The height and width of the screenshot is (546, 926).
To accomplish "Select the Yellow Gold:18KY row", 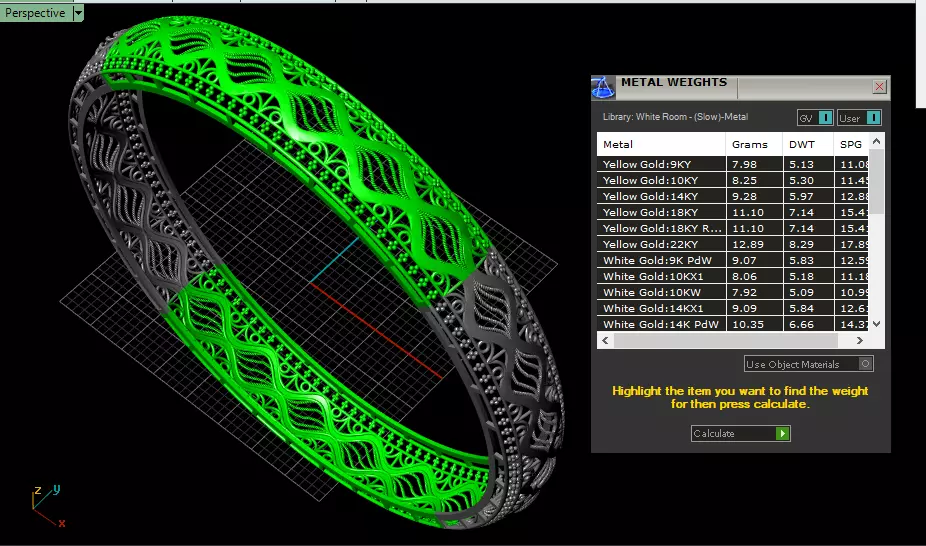I will click(x=732, y=212).
